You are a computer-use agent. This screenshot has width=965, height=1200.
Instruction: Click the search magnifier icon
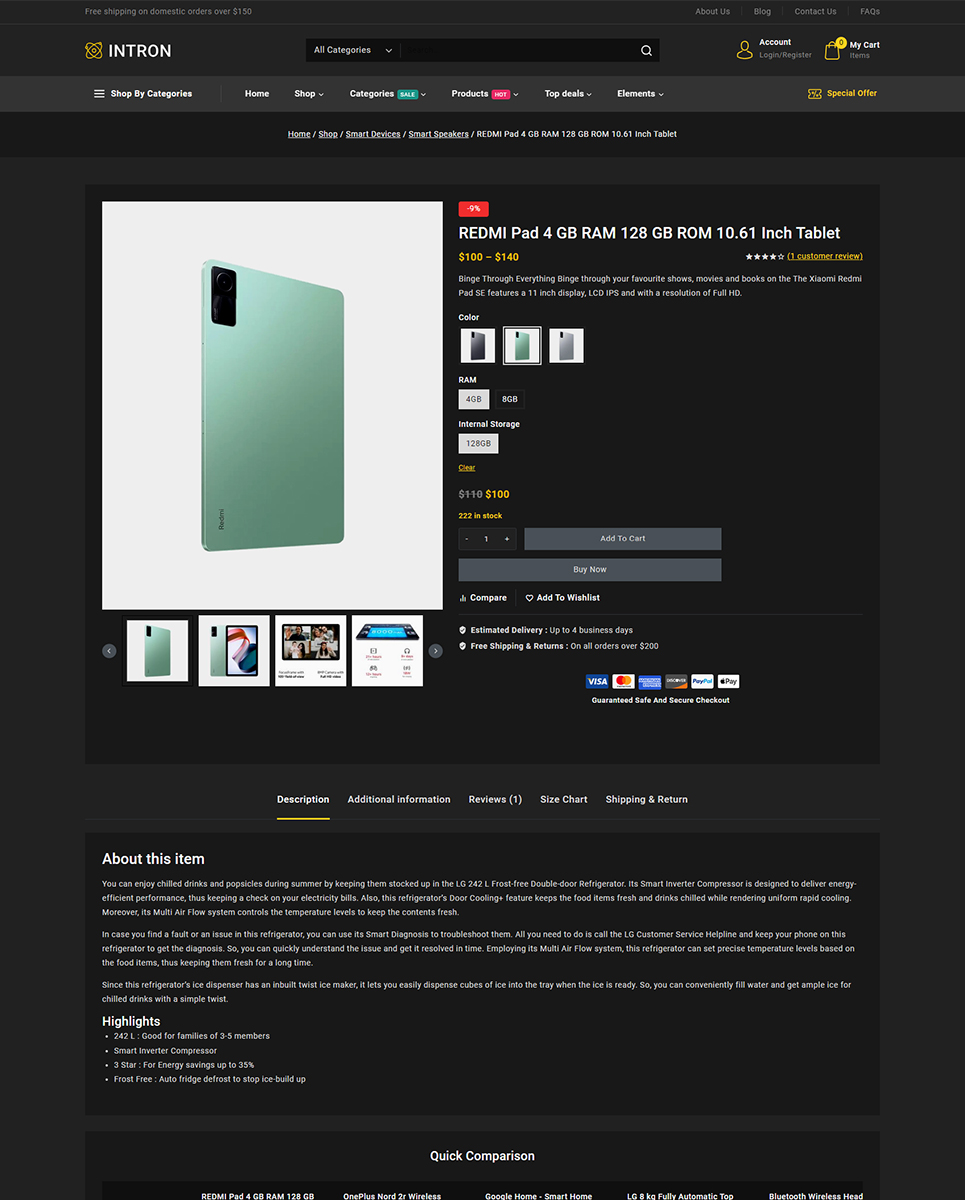pyautogui.click(x=646, y=50)
